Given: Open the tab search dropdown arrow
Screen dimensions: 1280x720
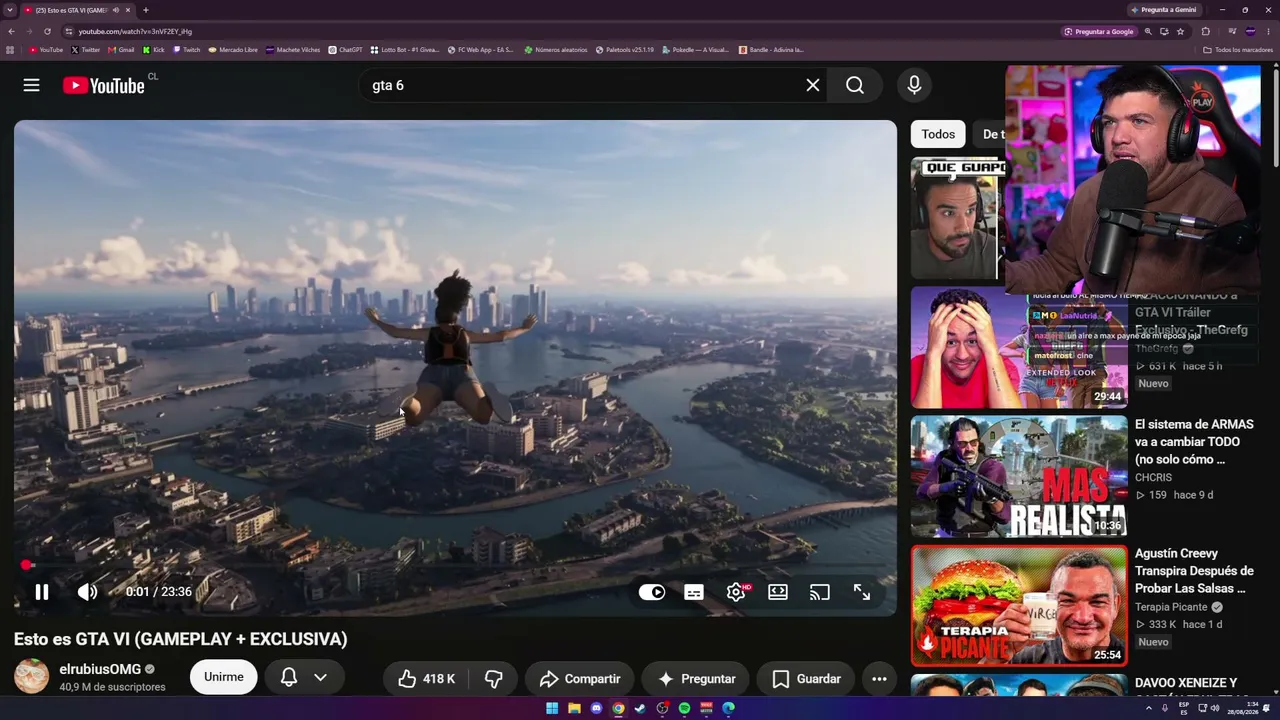Looking at the screenshot, I should pyautogui.click(x=12, y=10).
